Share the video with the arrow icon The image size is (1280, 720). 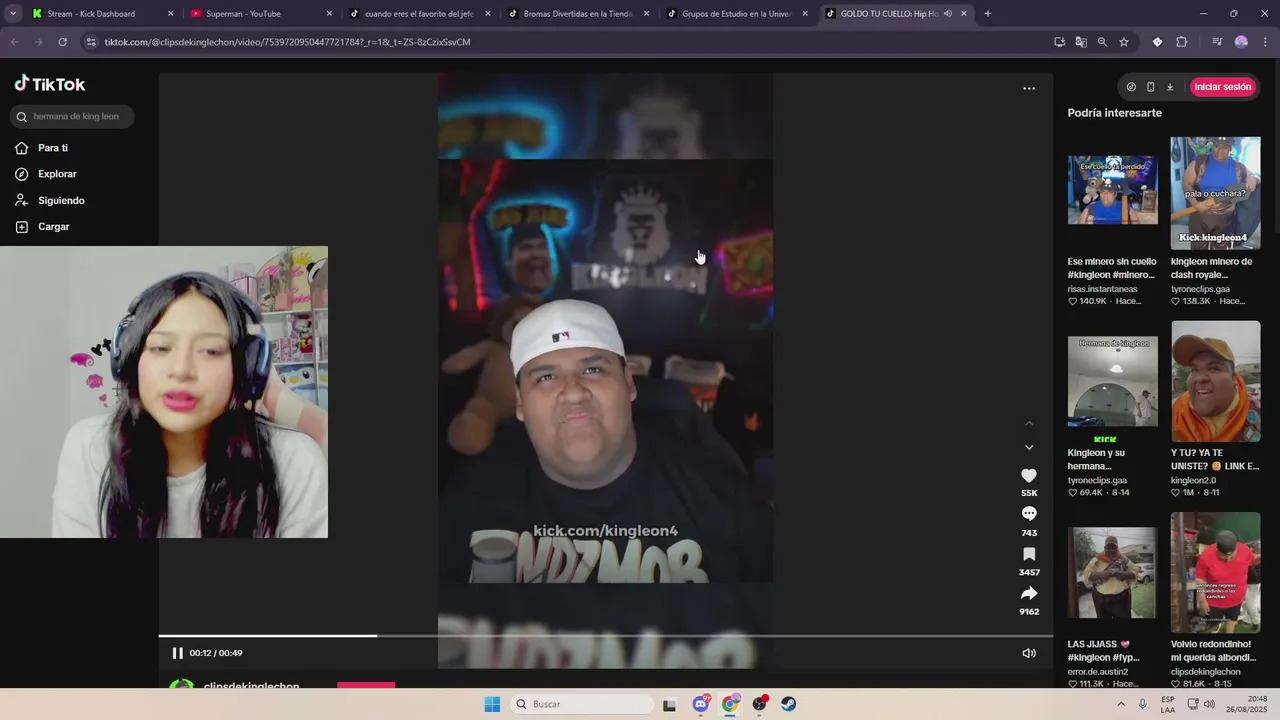(1029, 593)
